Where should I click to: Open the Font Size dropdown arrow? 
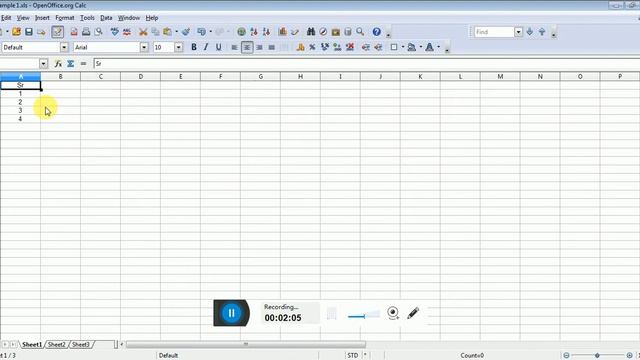(x=178, y=47)
